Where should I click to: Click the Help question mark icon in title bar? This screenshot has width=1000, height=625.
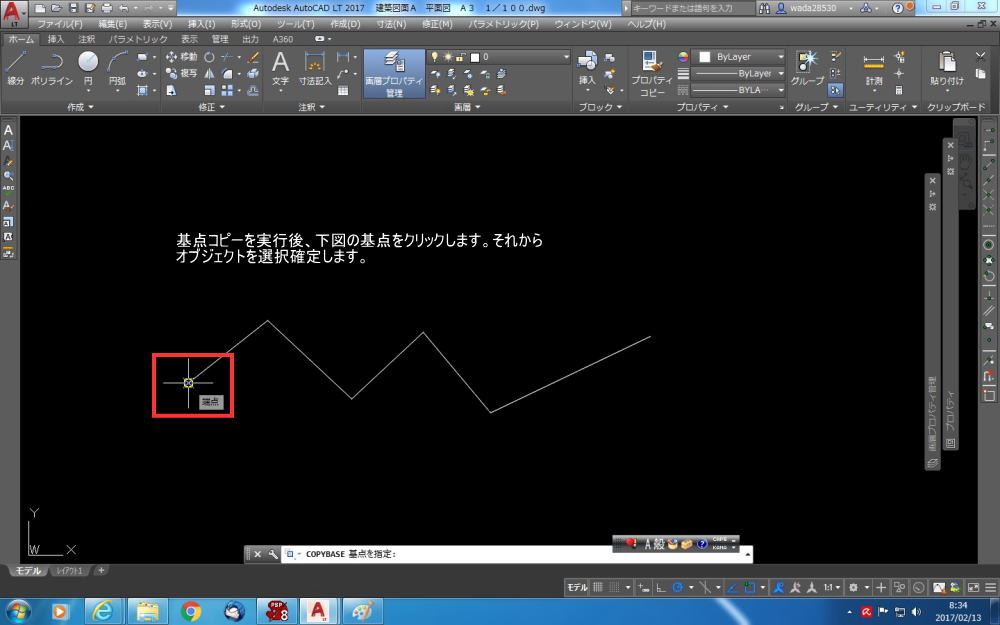click(x=897, y=8)
